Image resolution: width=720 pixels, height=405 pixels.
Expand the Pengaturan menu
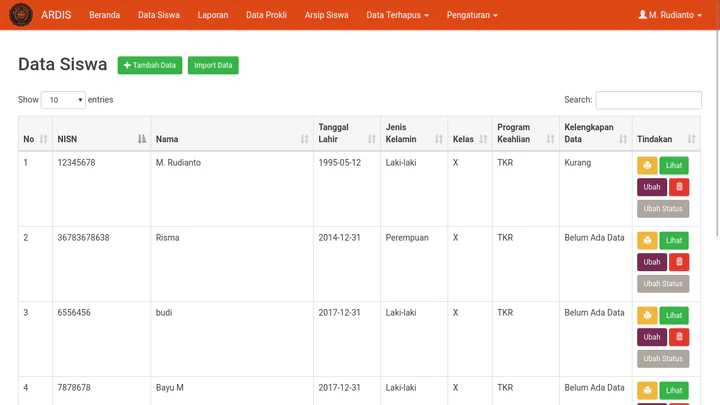472,15
